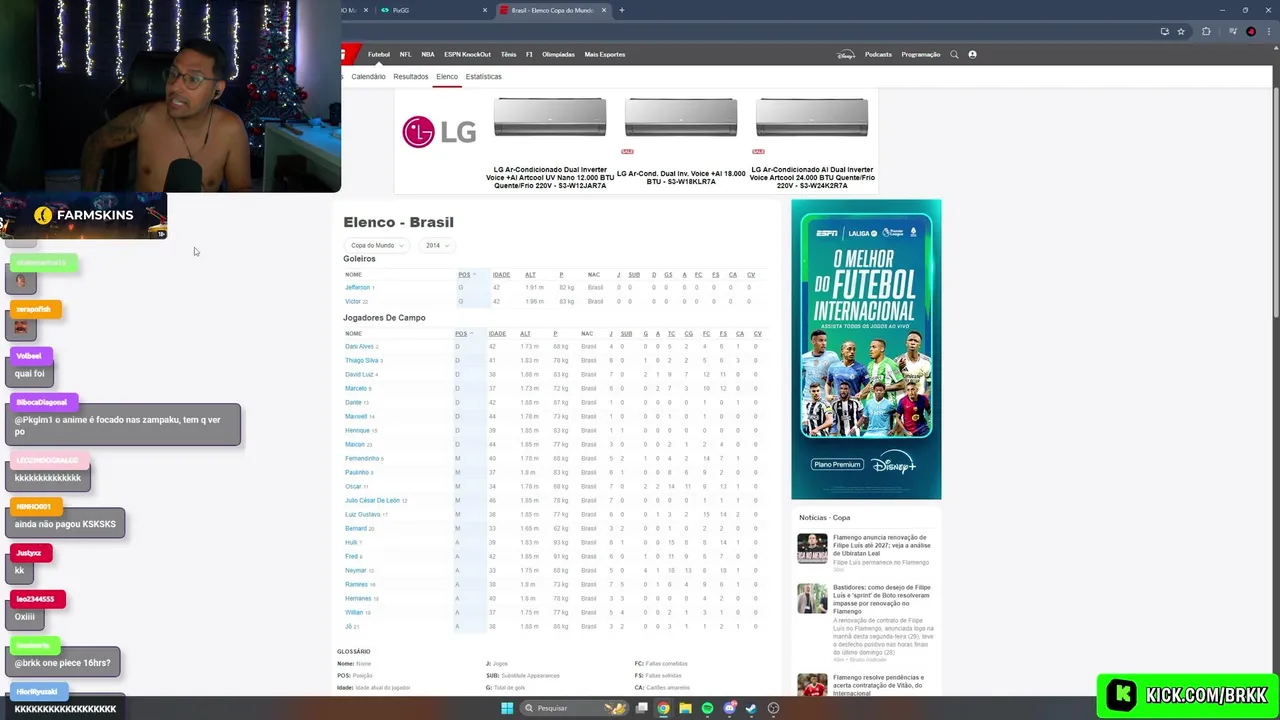Open the ESPN search magnifier icon

[954, 54]
